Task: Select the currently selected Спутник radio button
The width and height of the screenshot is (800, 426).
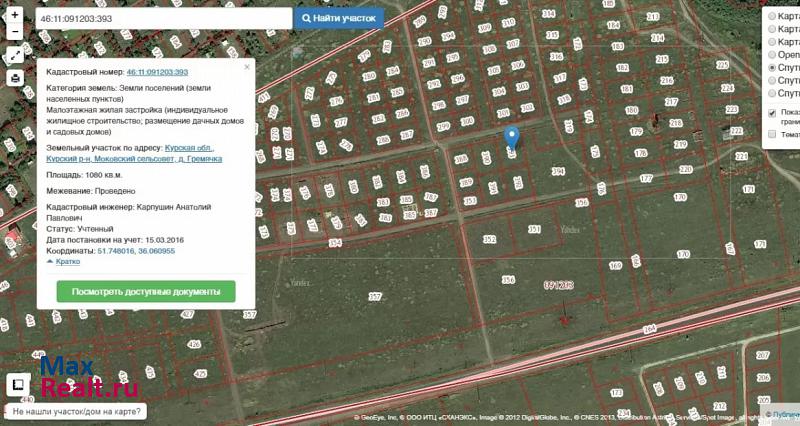Action: [771, 67]
